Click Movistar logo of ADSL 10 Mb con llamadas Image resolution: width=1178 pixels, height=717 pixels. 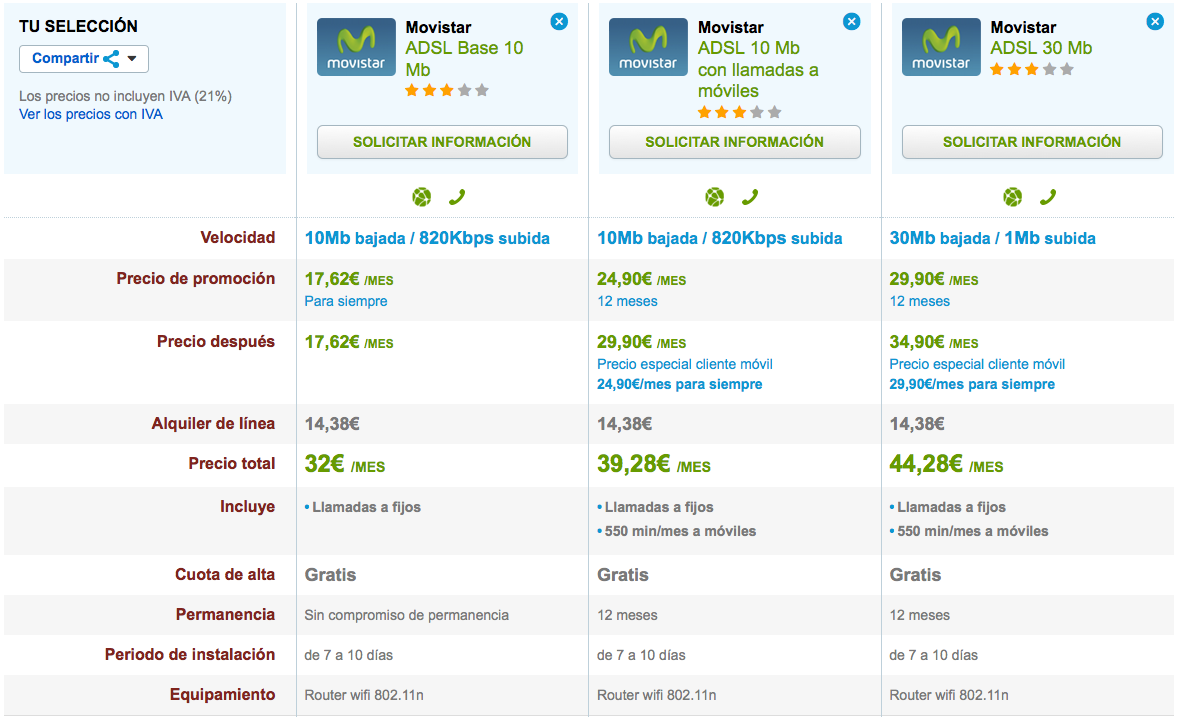(648, 47)
